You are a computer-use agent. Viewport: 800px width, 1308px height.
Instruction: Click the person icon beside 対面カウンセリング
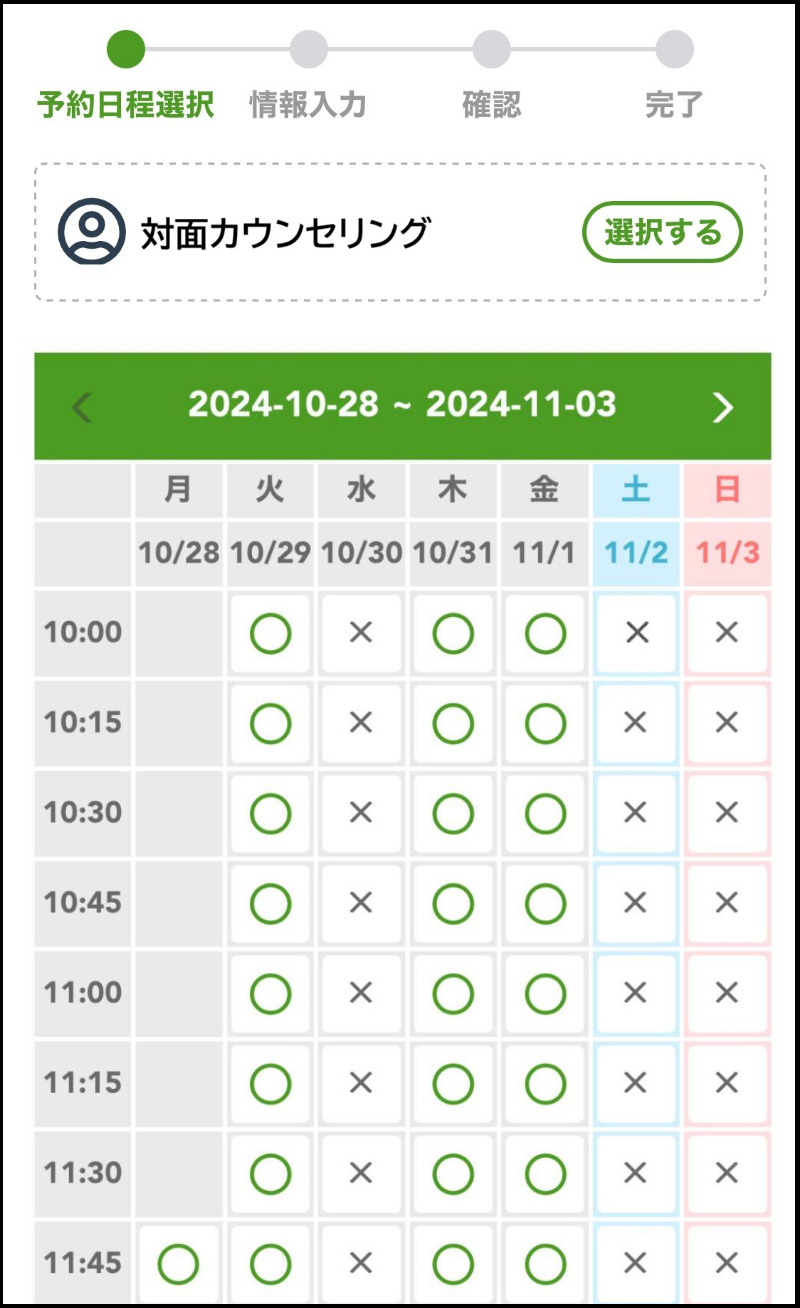click(91, 232)
